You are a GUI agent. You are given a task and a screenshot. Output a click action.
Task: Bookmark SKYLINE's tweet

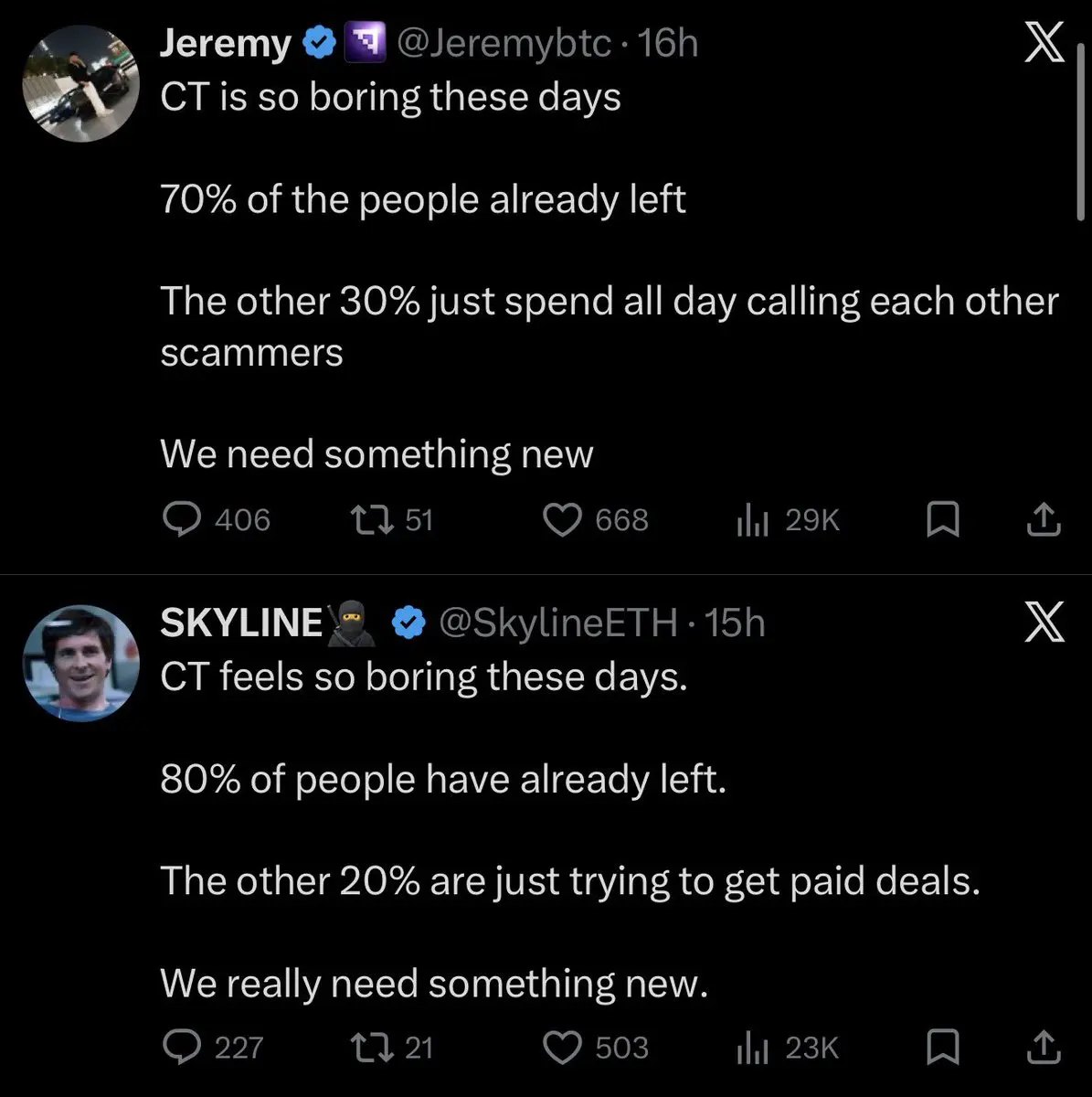coord(942,1048)
